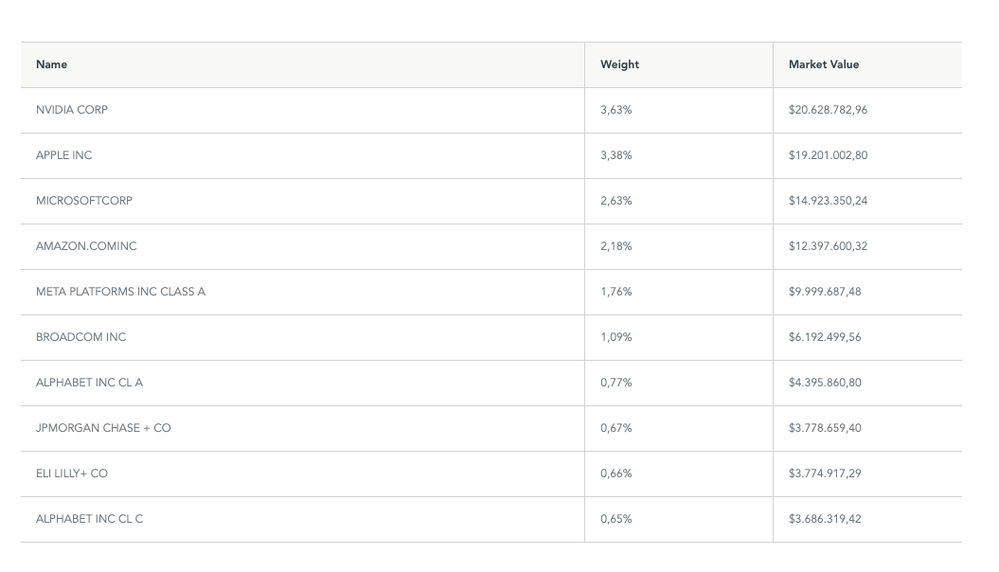Click ALPHABET INC CL A name
The width and height of the screenshot is (999, 572).
tap(89, 383)
